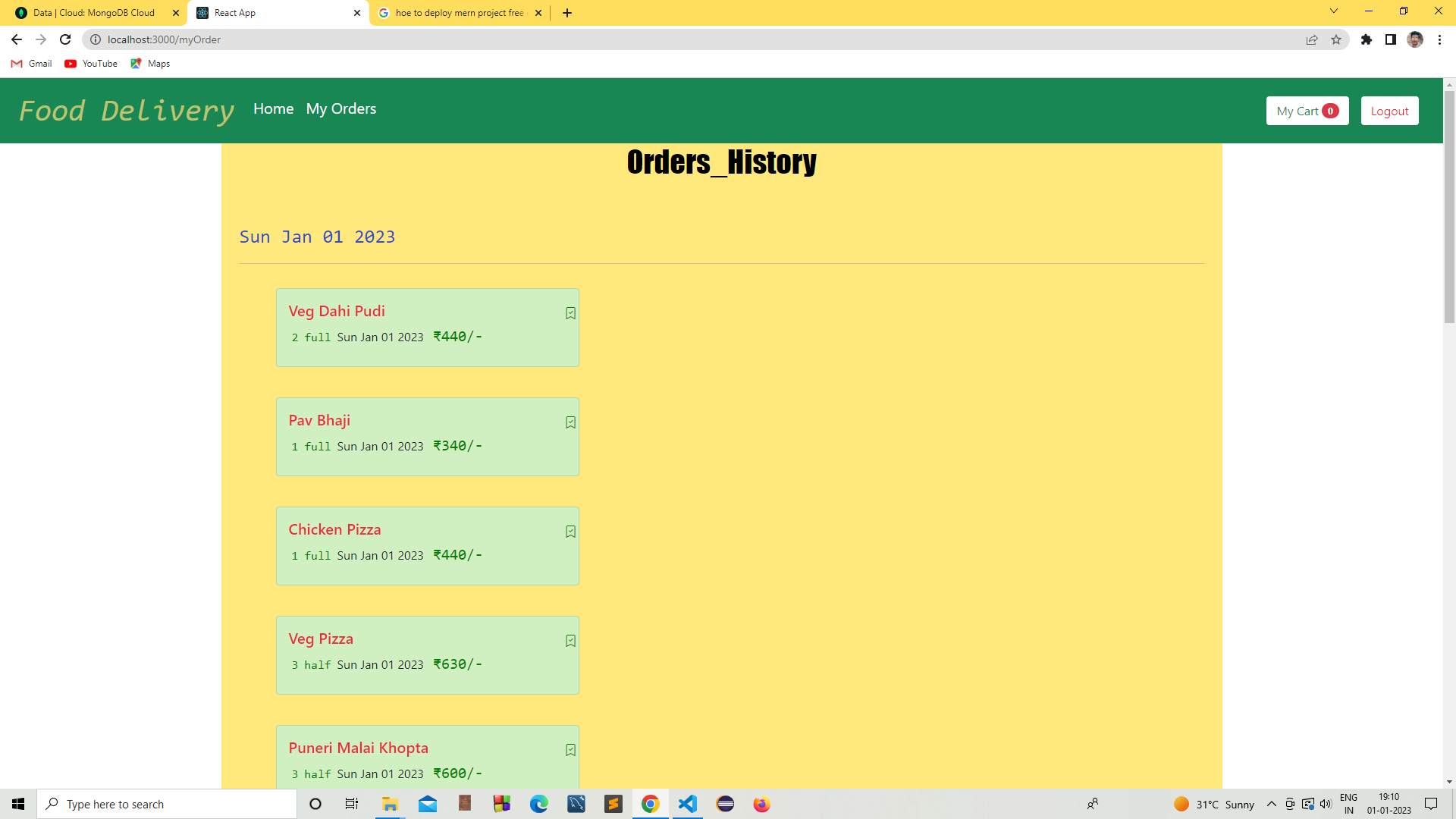Click the Home navbar link

[x=273, y=108]
